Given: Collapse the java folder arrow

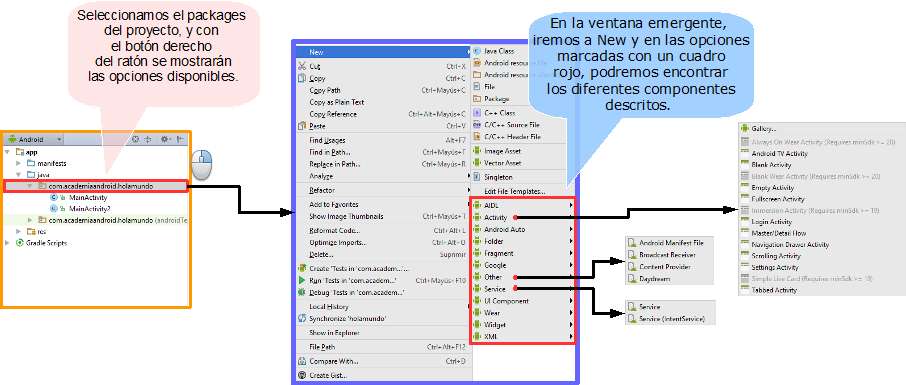Looking at the screenshot, I should coord(18,175).
